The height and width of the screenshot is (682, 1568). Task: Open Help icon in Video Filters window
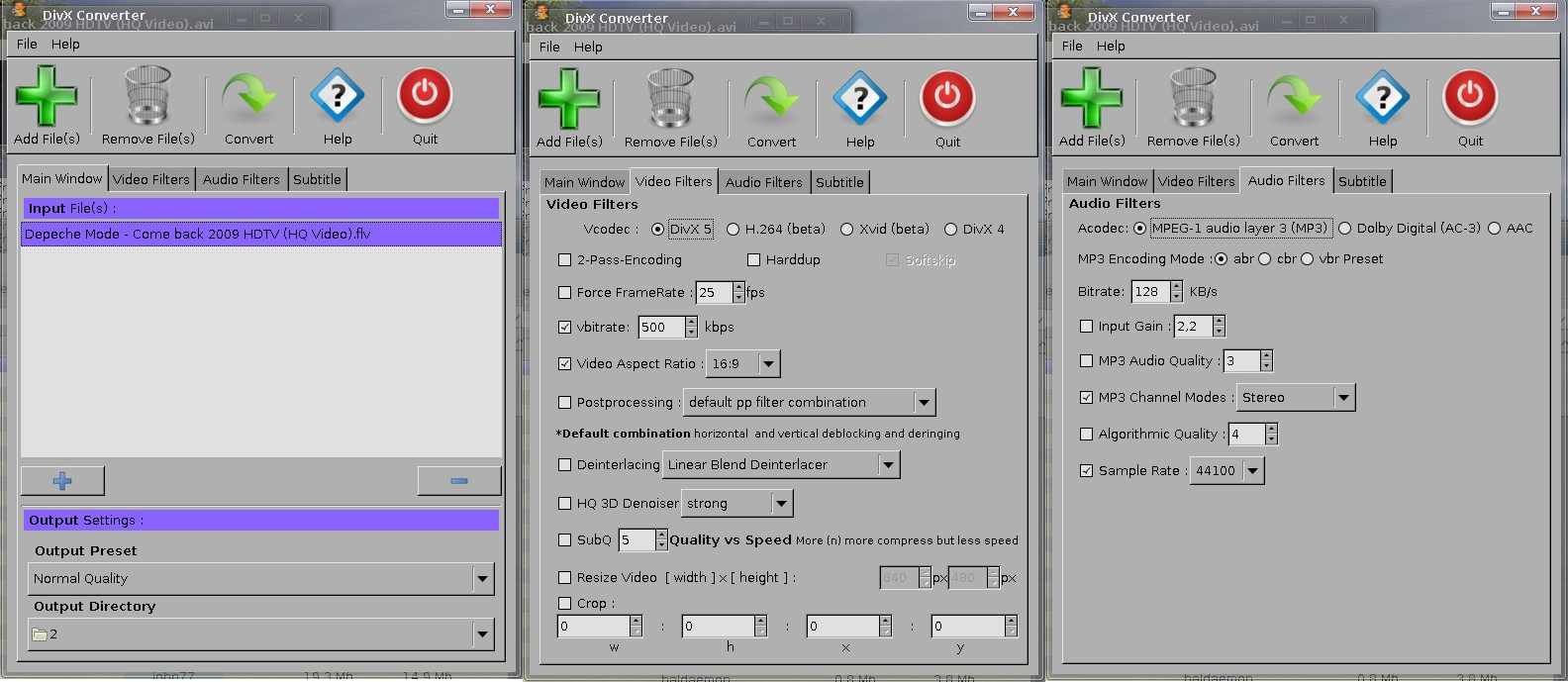(860, 99)
